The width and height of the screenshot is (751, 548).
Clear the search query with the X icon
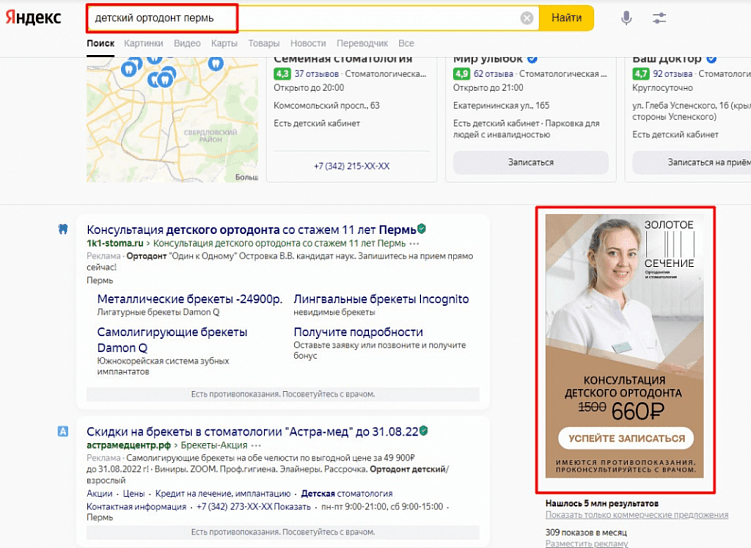[526, 18]
